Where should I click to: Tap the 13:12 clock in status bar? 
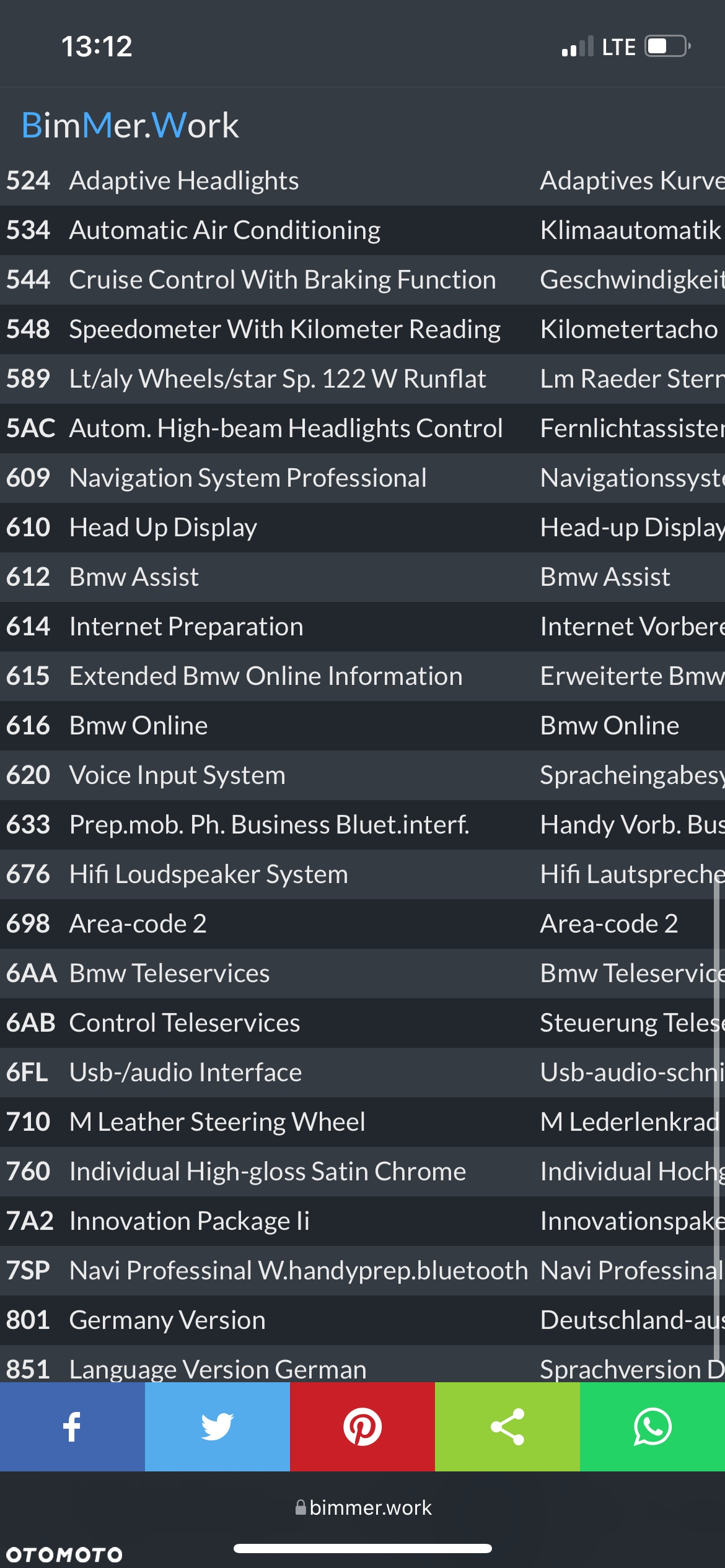(97, 46)
